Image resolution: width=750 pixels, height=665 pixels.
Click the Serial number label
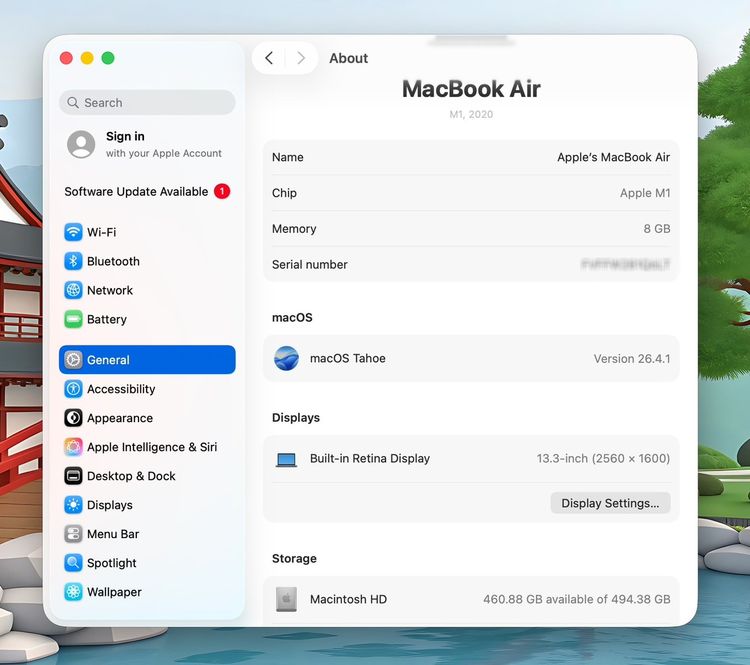click(x=309, y=265)
